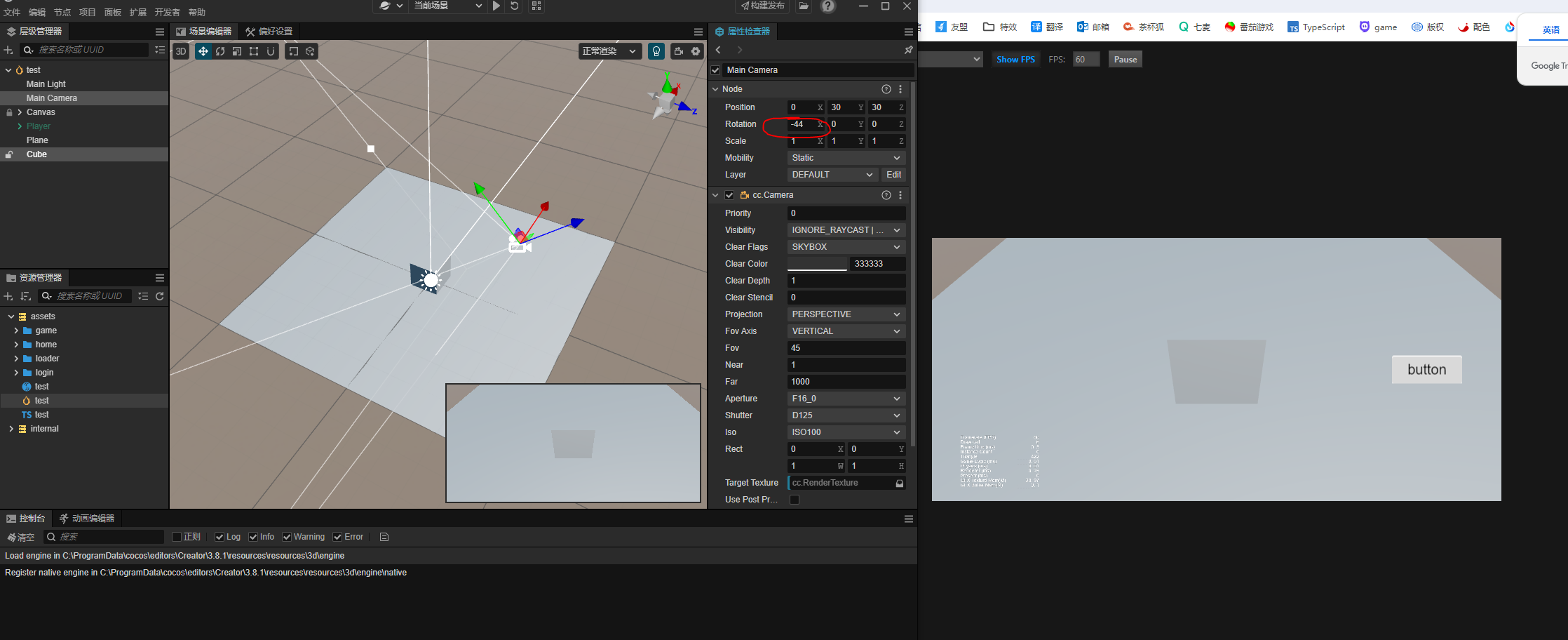Switch to the 偏好设置 preferences tab

269,32
